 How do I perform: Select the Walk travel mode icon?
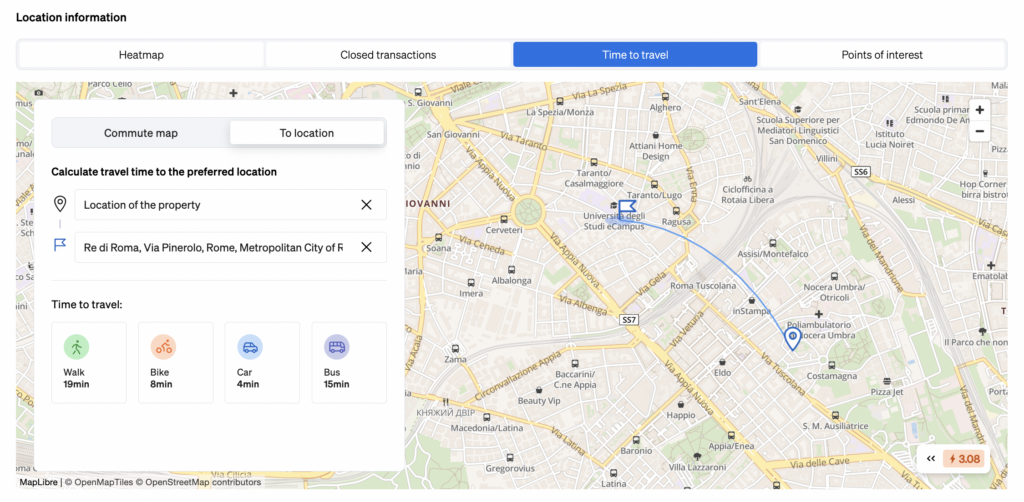point(76,347)
